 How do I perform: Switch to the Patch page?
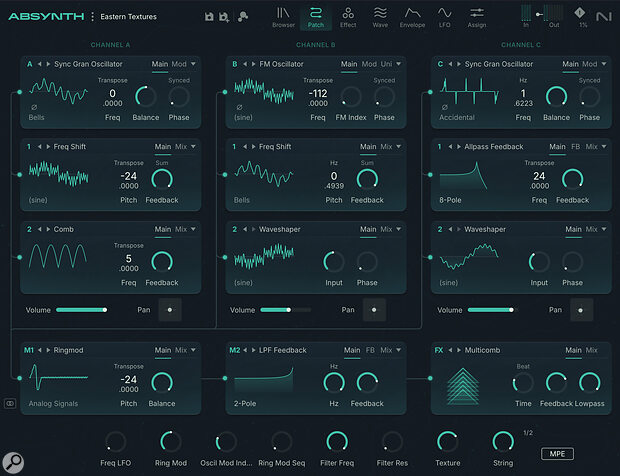pyautogui.click(x=316, y=18)
